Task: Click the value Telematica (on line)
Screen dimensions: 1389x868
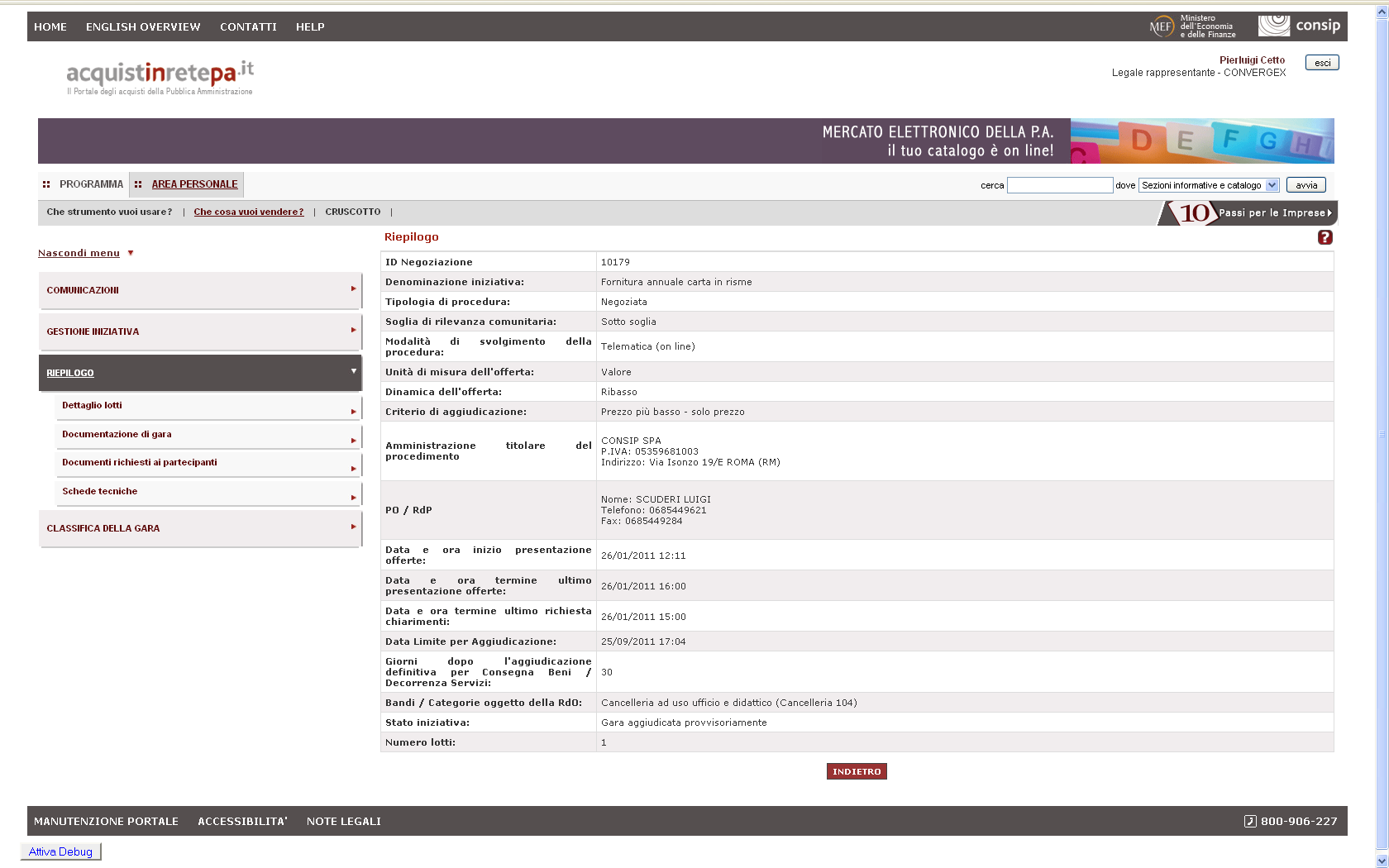Action: [x=647, y=346]
